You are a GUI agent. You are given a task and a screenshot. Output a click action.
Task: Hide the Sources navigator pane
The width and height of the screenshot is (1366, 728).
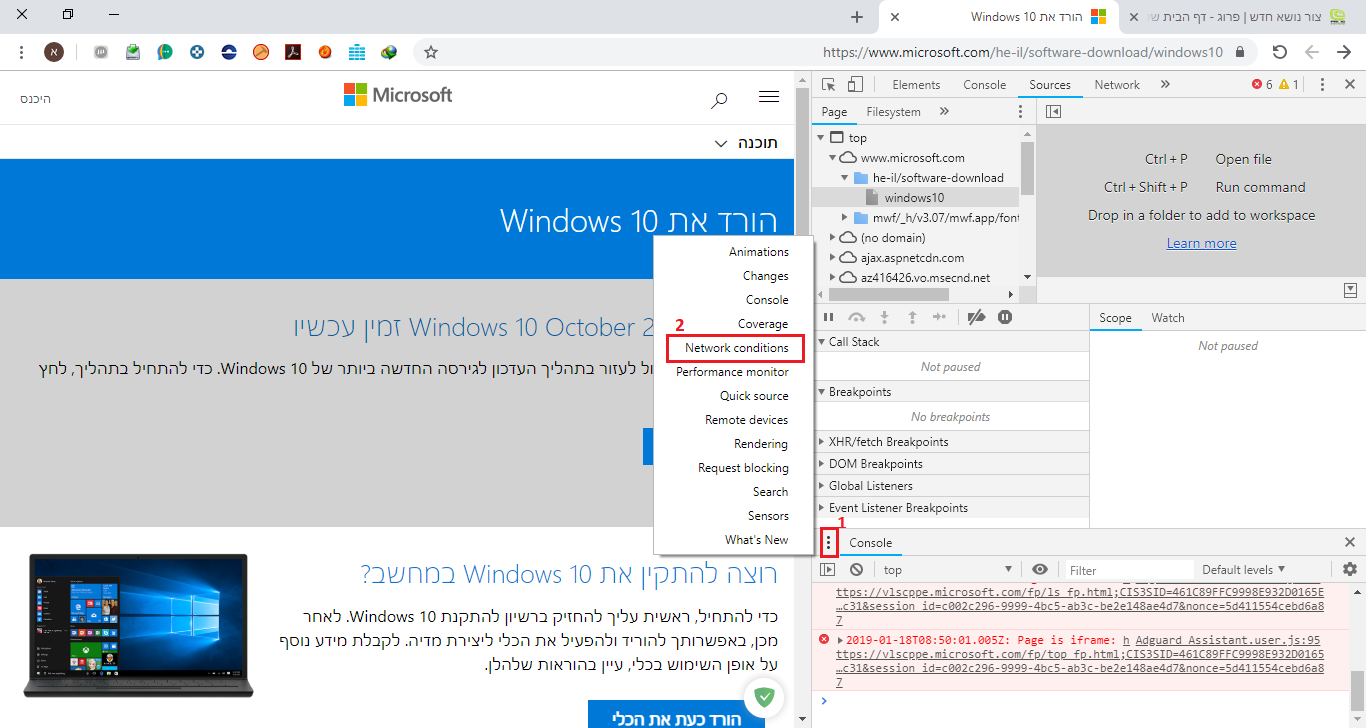point(1053,112)
